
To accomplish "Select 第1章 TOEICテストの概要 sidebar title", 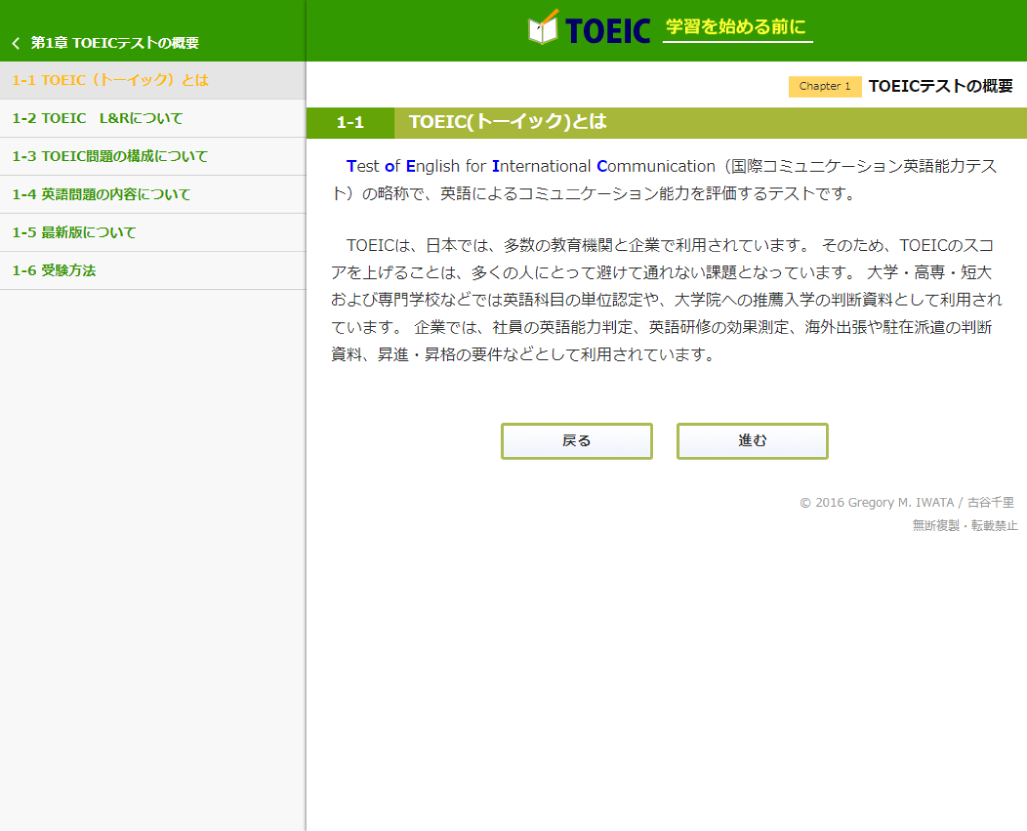I will pyautogui.click(x=115, y=43).
